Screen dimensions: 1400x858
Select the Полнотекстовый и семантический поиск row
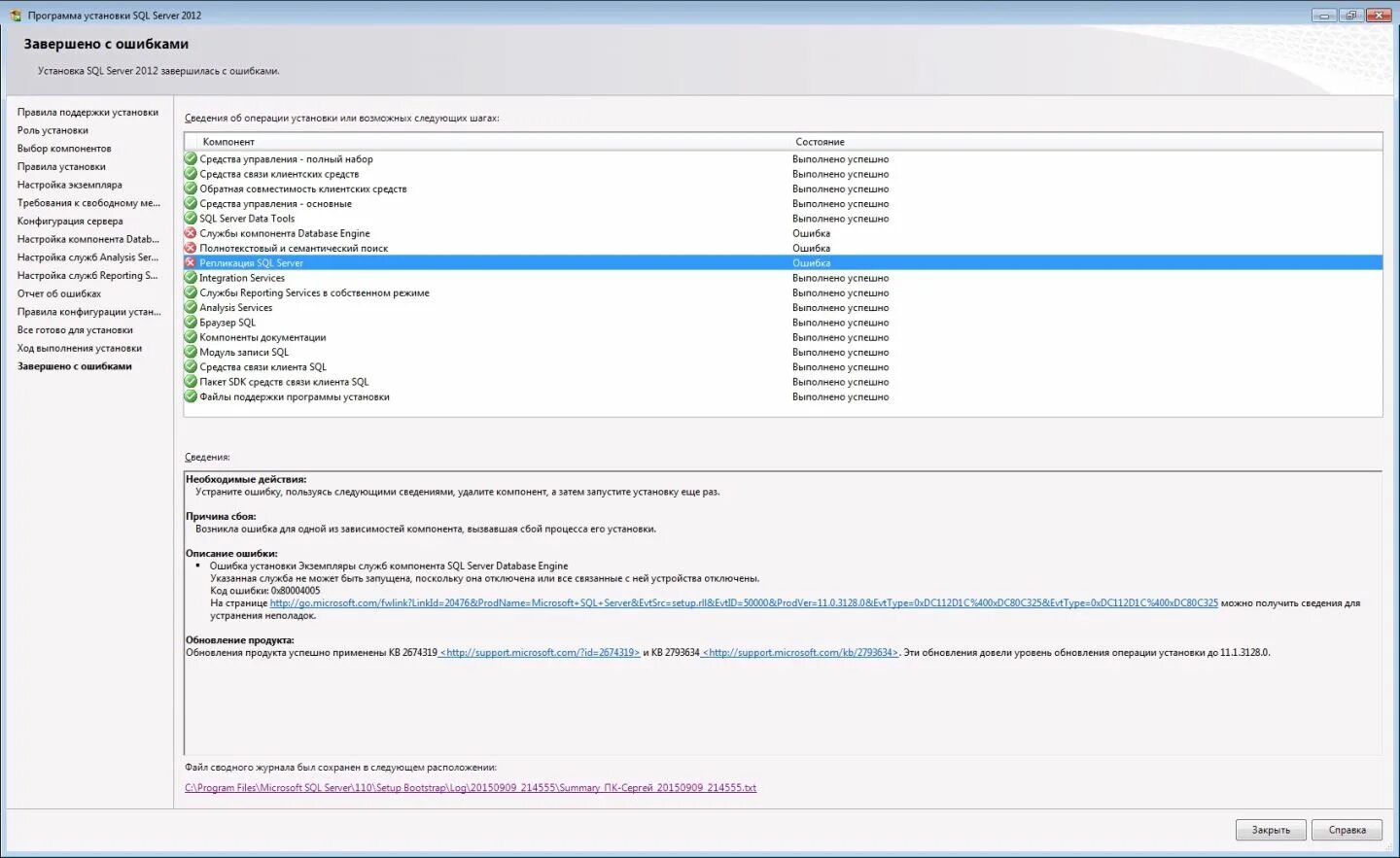pyautogui.click(x=783, y=248)
